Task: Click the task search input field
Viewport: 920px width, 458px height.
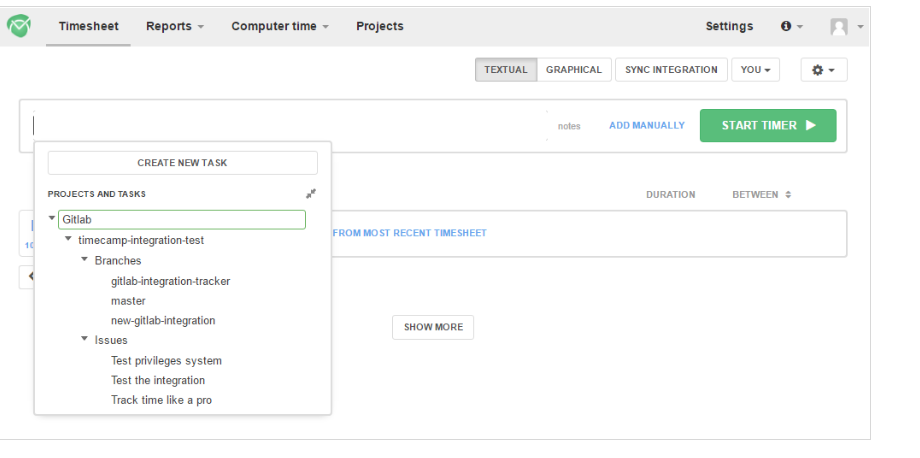Action: click(x=290, y=125)
